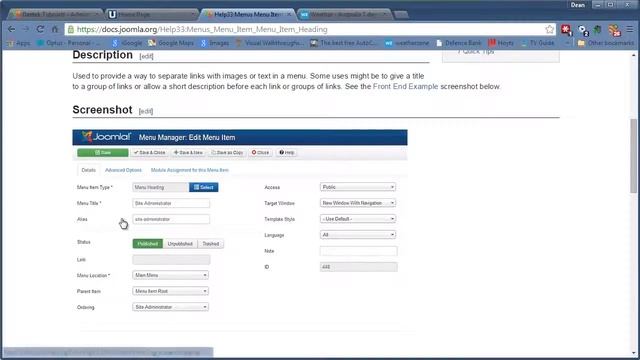This screenshot has width=640, height=360.
Task: Set Status to Unpublished
Action: pyautogui.click(x=180, y=244)
